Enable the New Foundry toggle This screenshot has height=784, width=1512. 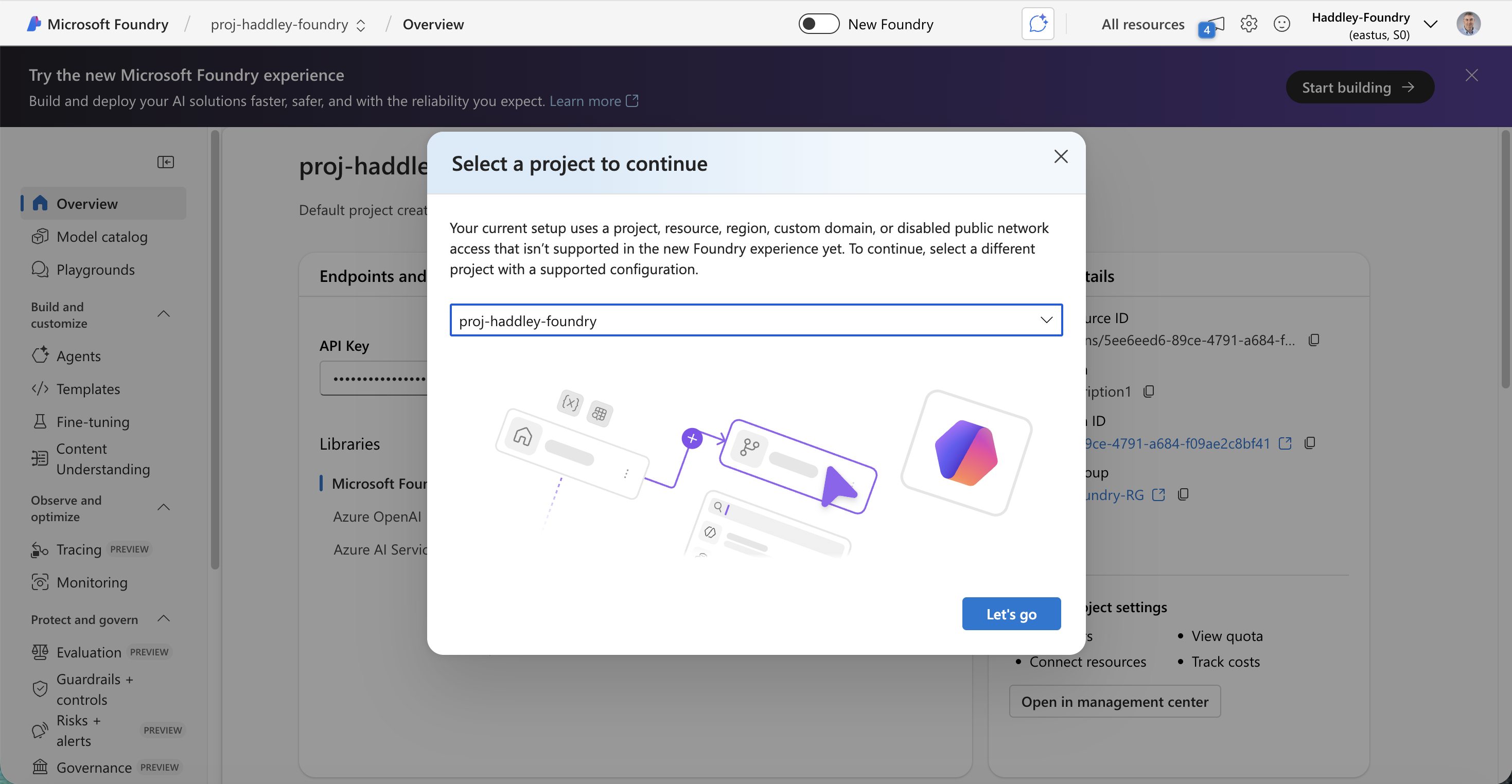point(818,24)
